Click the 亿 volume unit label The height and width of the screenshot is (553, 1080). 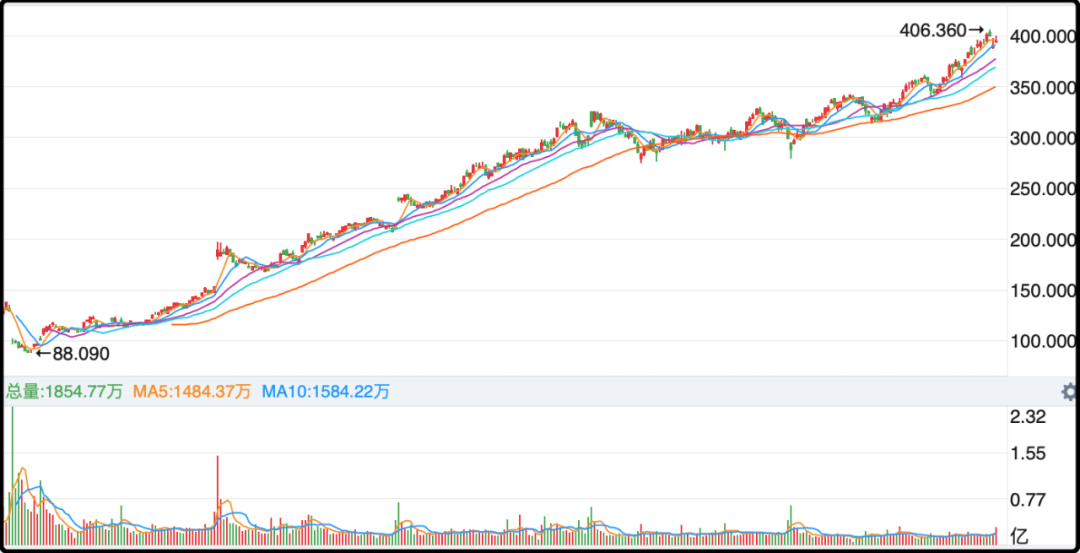[1018, 535]
